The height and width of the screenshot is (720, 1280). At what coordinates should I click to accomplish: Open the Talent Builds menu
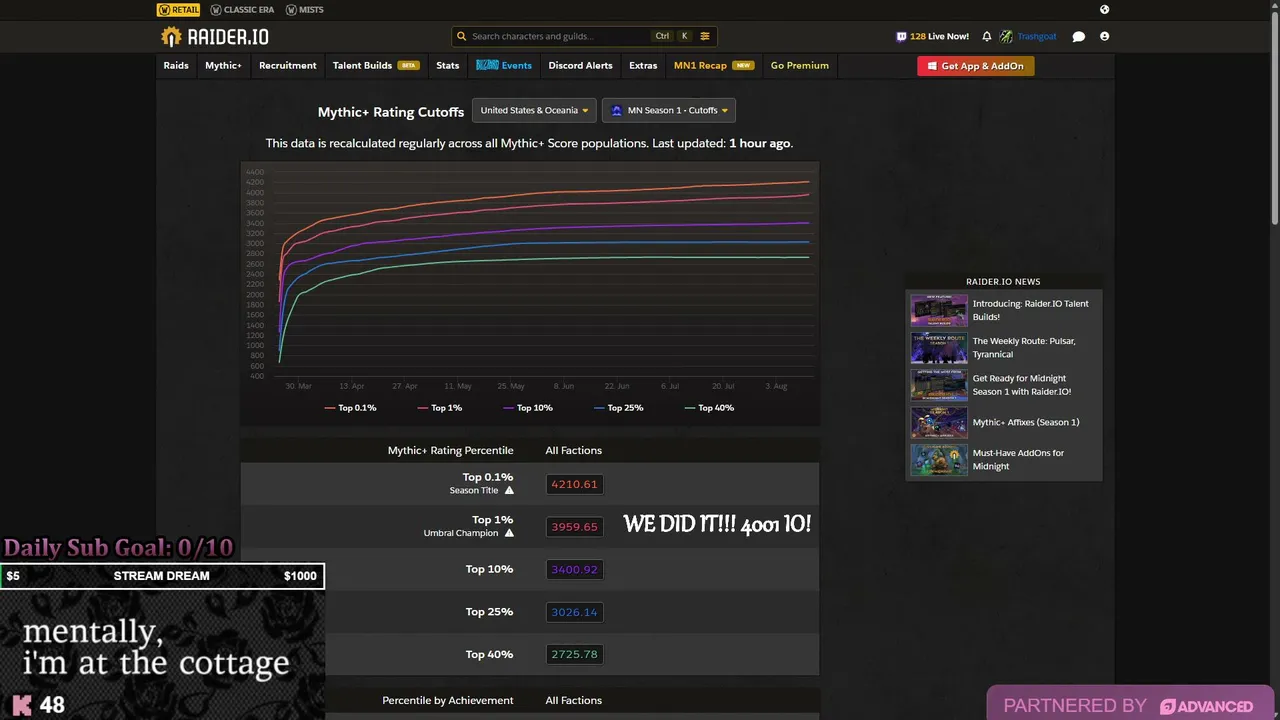376,65
